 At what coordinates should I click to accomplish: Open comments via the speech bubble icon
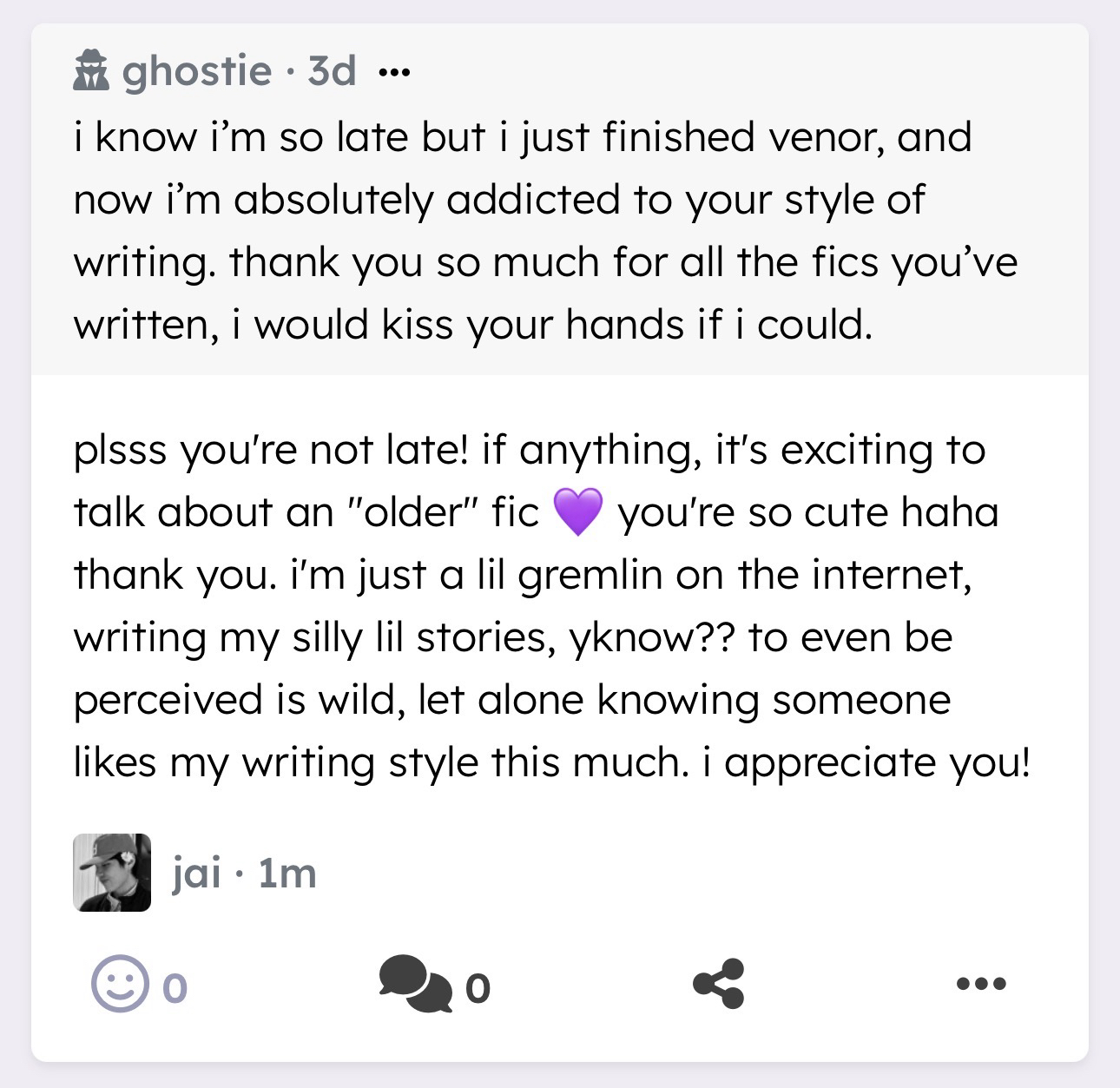(x=416, y=985)
